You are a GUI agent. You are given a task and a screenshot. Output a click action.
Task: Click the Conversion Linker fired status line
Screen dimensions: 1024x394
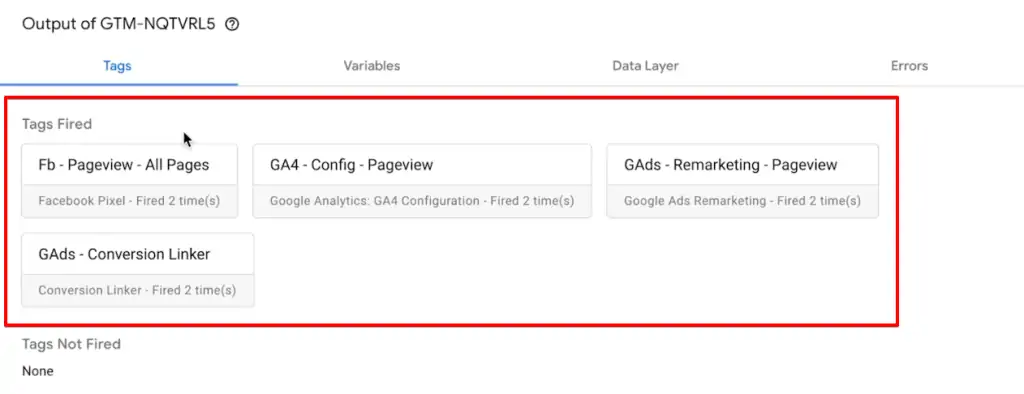(137, 290)
